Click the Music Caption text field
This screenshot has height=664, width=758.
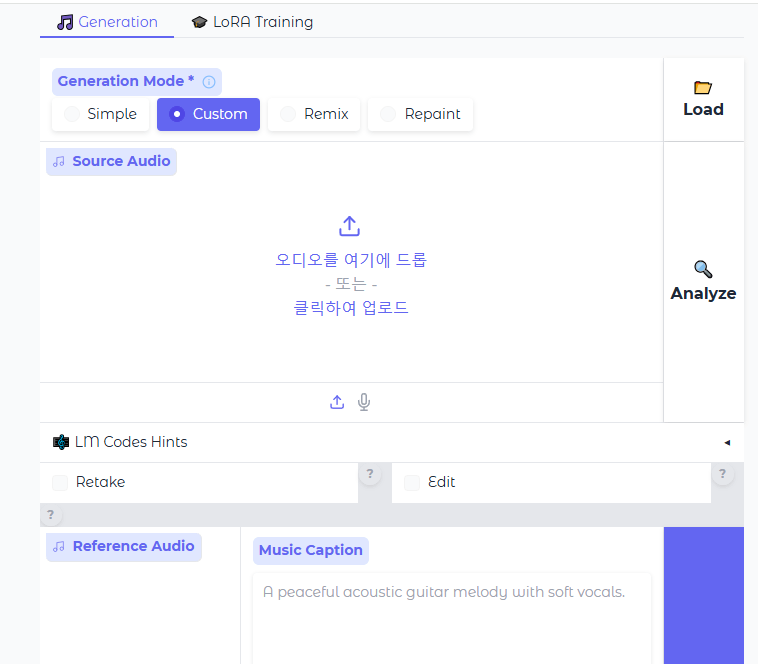click(x=452, y=619)
